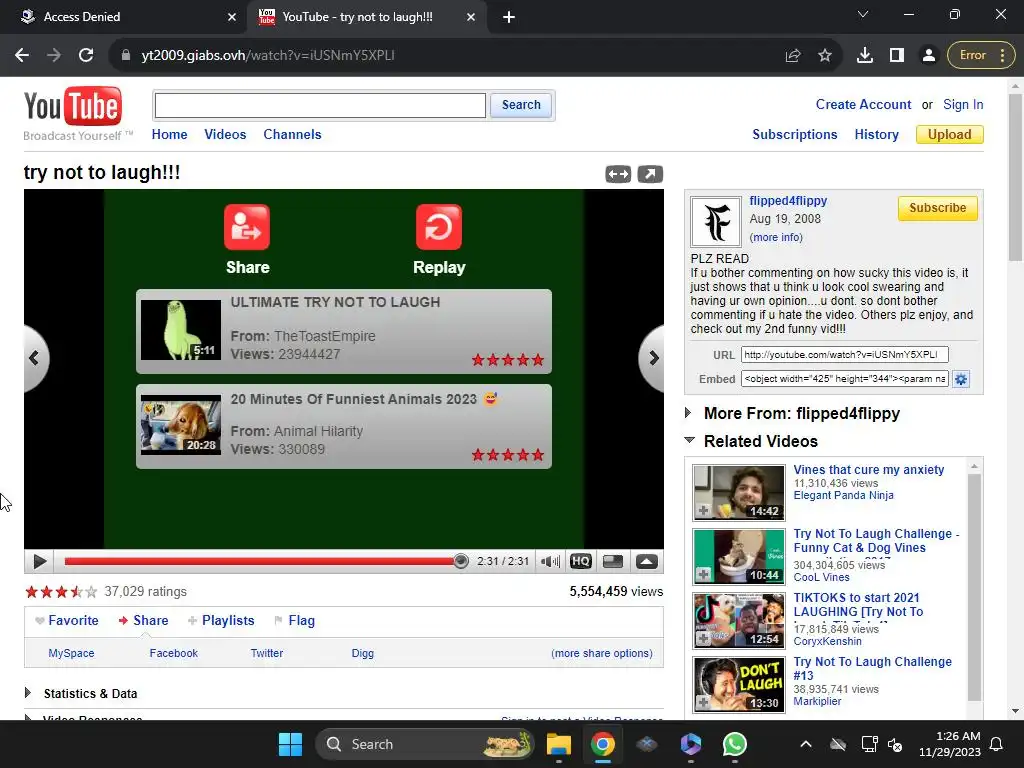Open Vines that cure my anxiety thumbnail

coord(739,492)
